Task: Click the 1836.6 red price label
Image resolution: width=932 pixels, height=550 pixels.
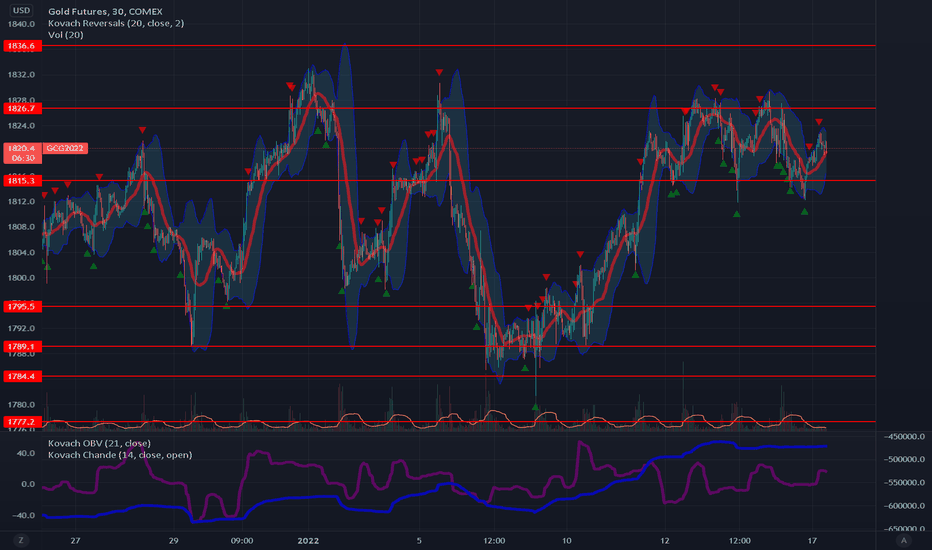Action: tap(23, 46)
